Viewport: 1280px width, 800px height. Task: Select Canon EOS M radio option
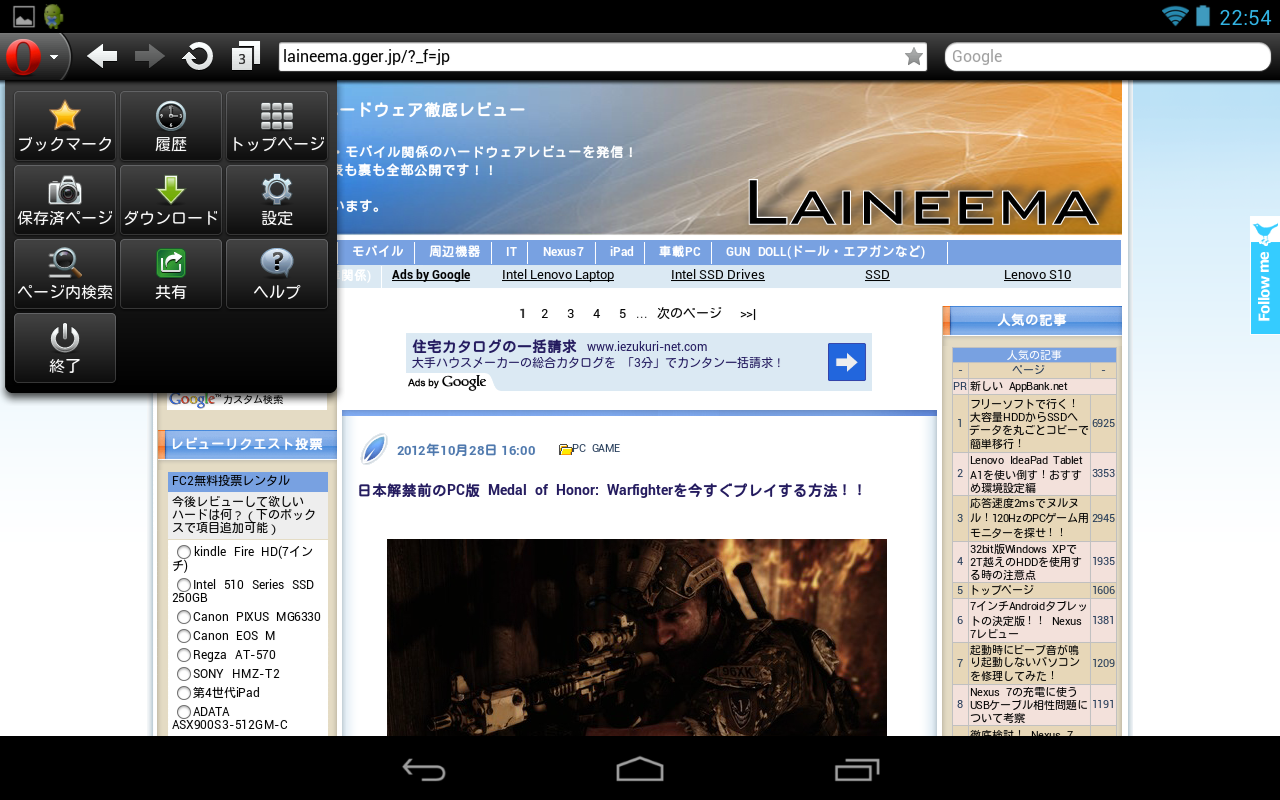coord(183,636)
